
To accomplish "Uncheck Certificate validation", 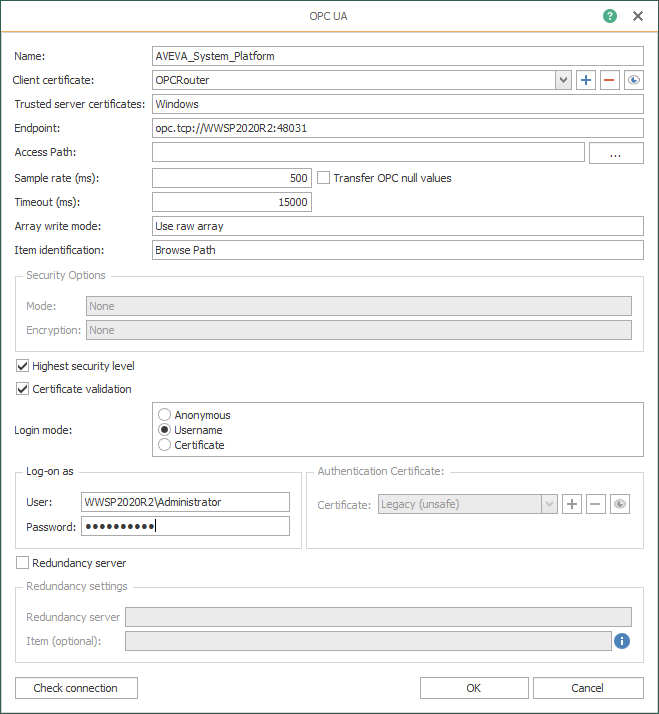I will pyautogui.click(x=22, y=389).
